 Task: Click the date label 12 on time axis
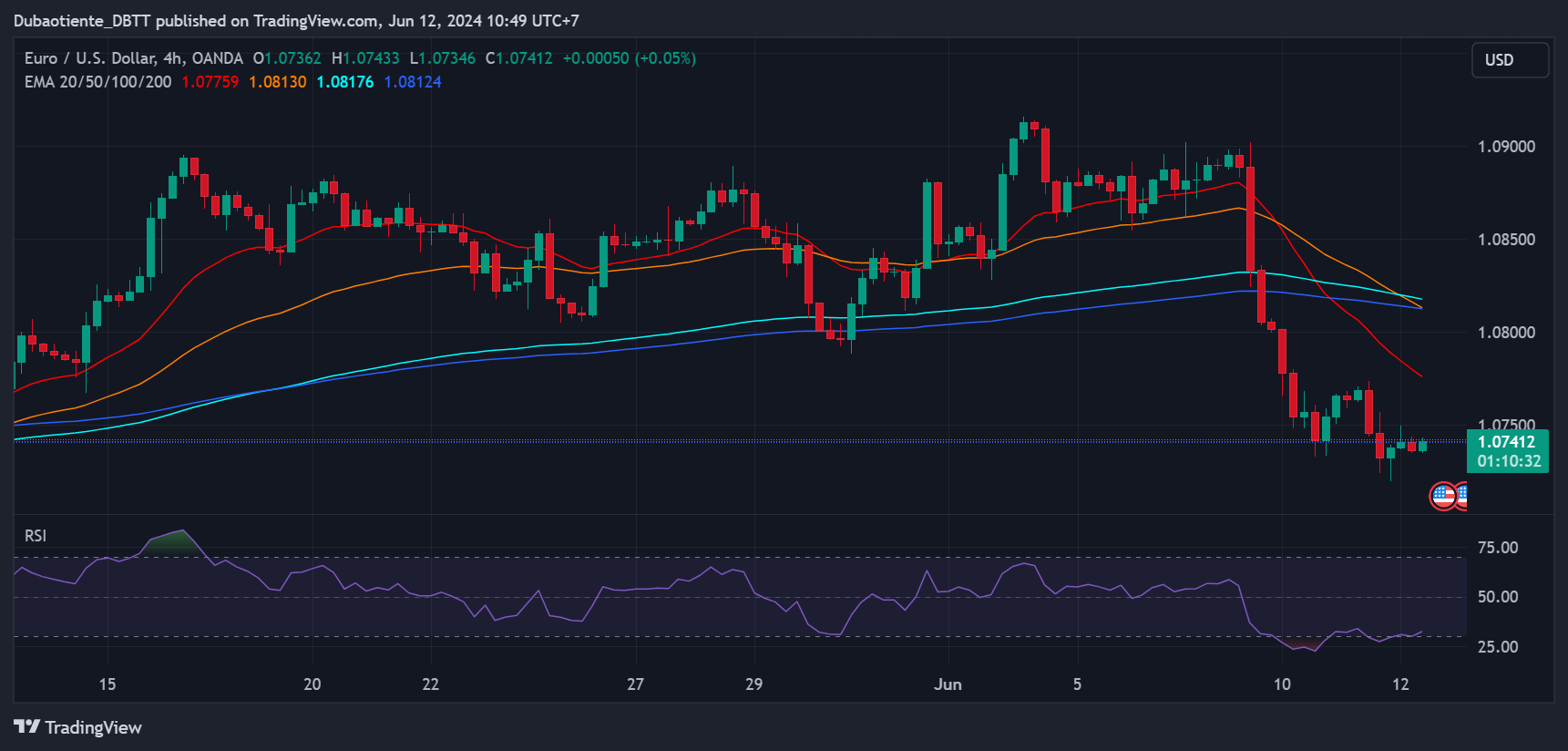coord(1400,684)
